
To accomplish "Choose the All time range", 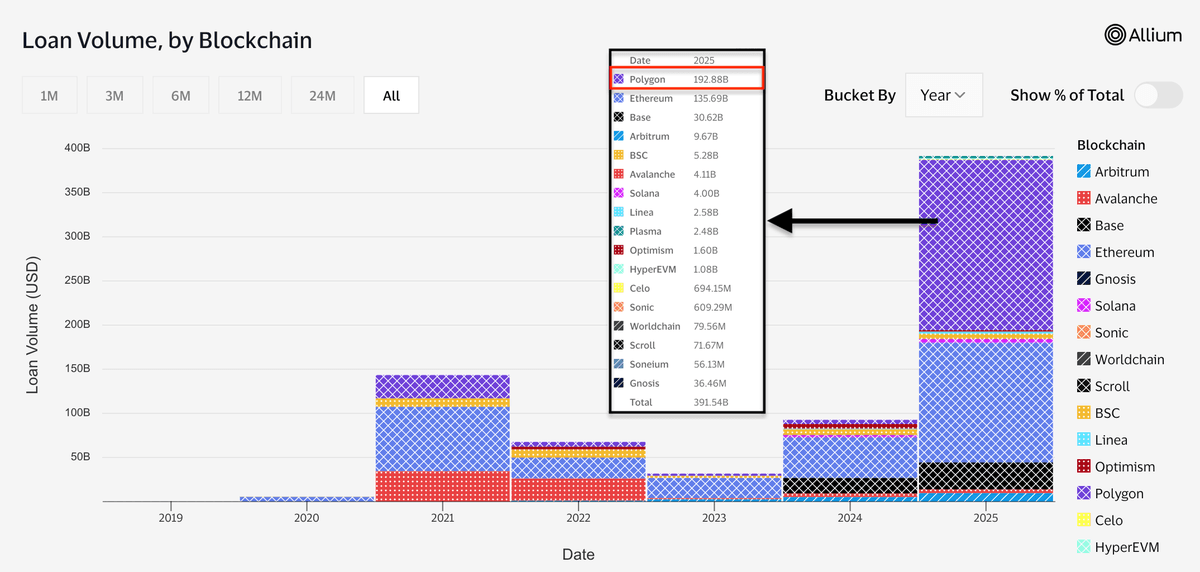I will (391, 96).
